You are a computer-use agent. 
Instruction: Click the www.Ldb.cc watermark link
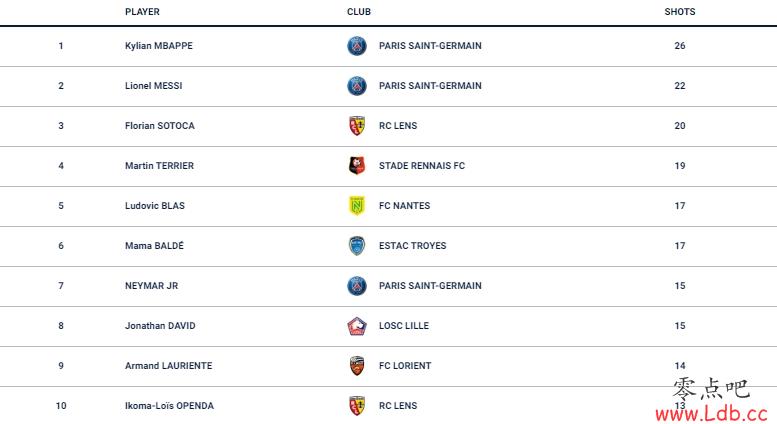[712, 413]
